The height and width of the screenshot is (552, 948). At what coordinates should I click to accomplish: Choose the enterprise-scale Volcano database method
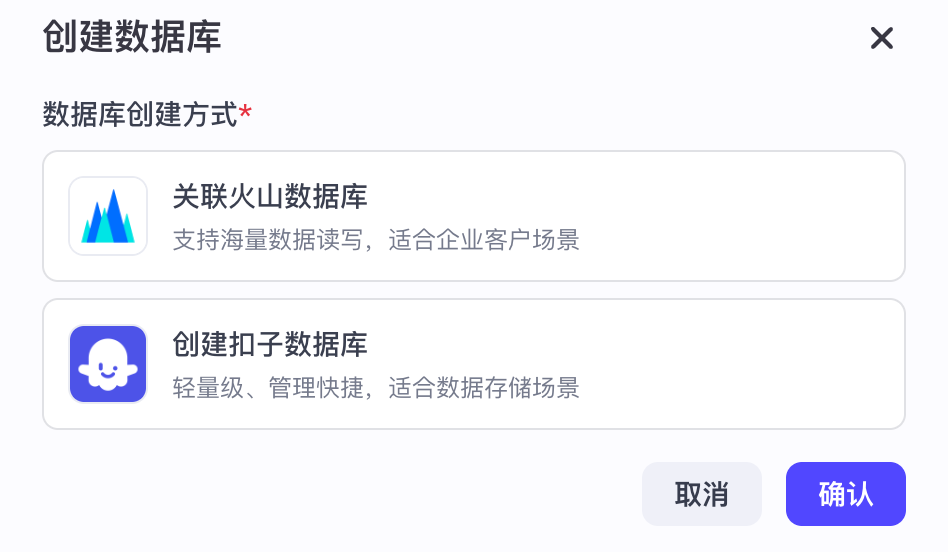click(x=473, y=216)
